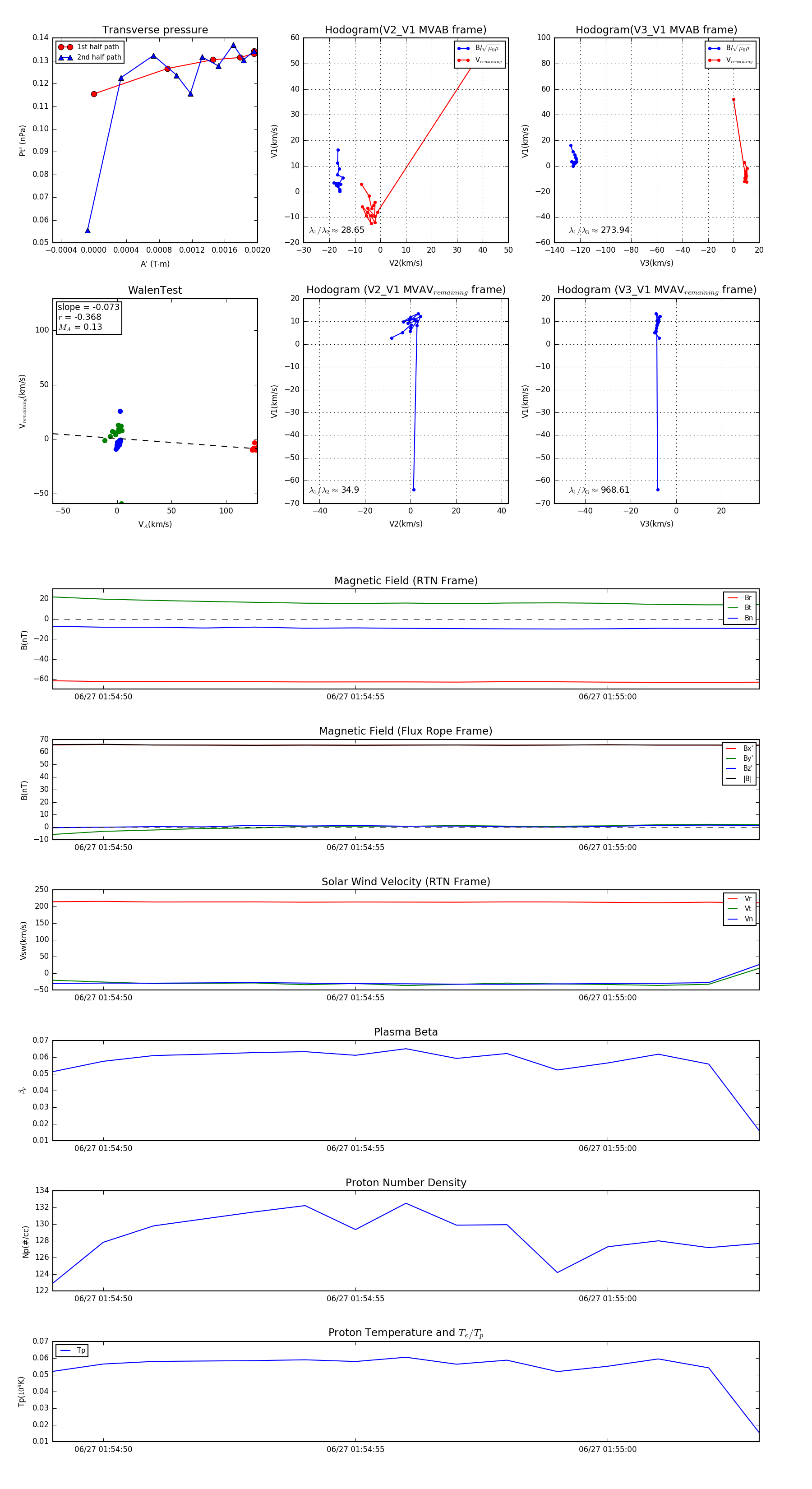The width and height of the screenshot is (812, 1489).
Task: Click the Tp legend entry in Proton Temperature
Action: coord(72,1351)
